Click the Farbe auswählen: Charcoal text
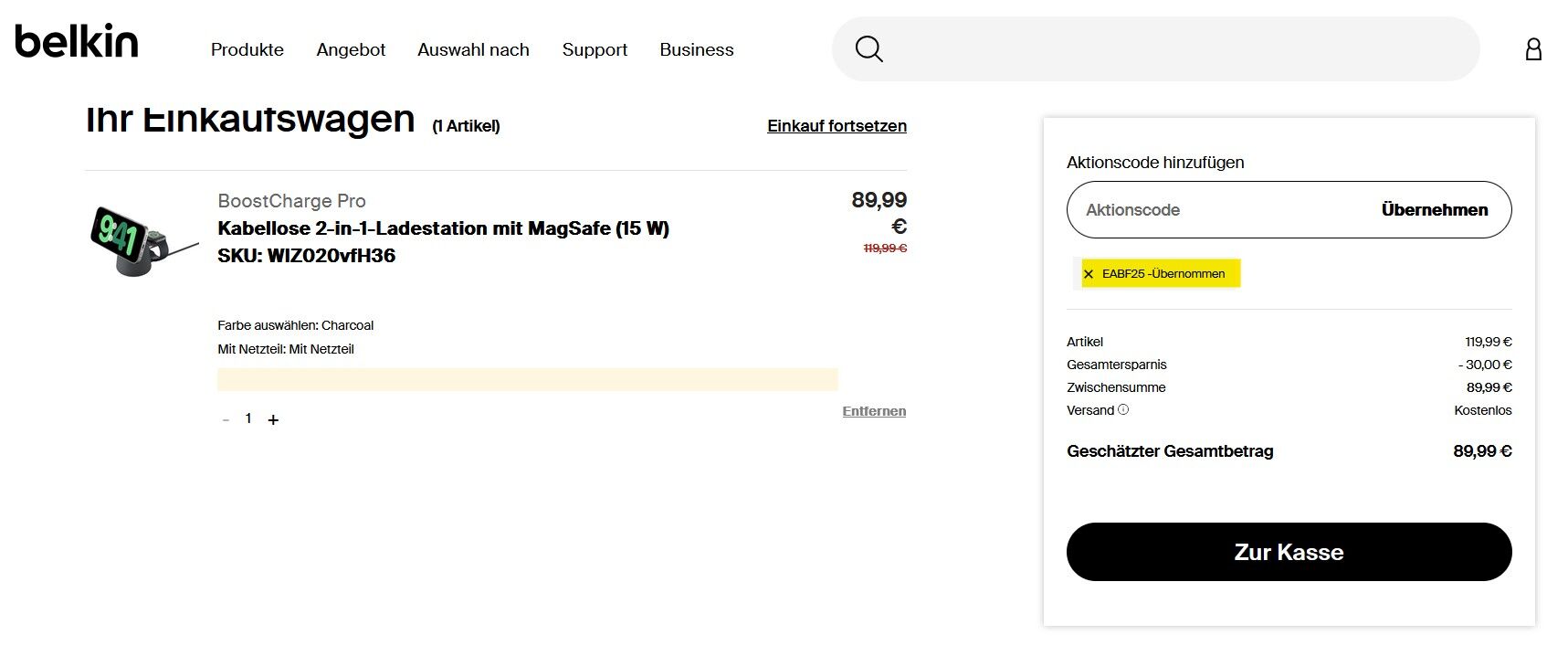 [x=295, y=325]
